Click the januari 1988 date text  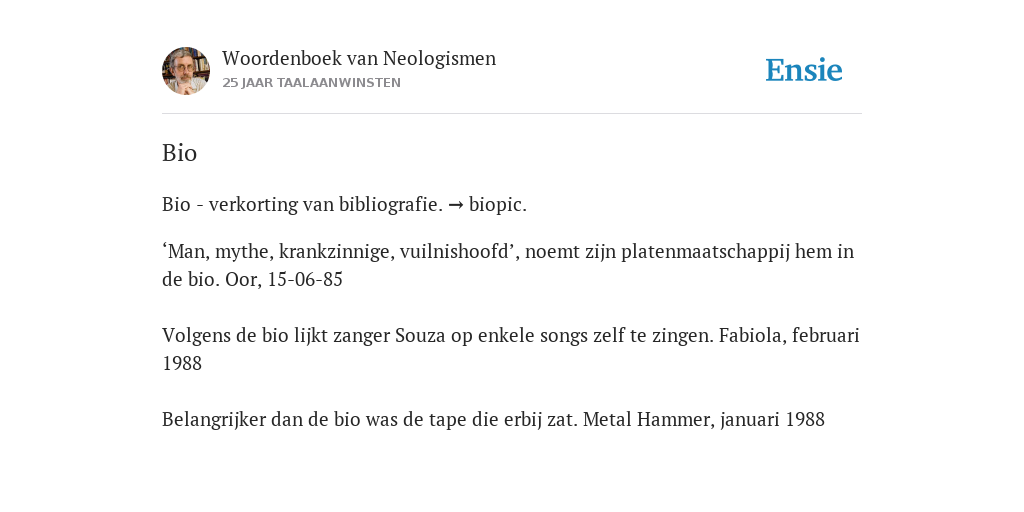coord(773,419)
